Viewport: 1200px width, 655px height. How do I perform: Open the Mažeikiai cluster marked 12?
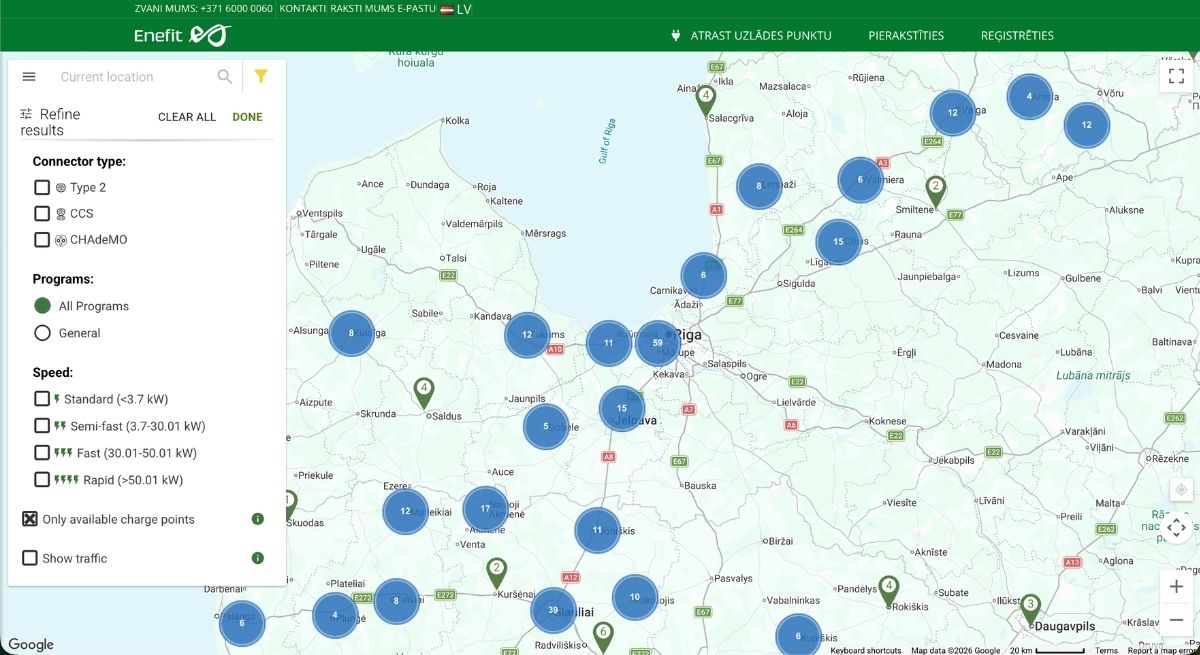[x=405, y=511]
